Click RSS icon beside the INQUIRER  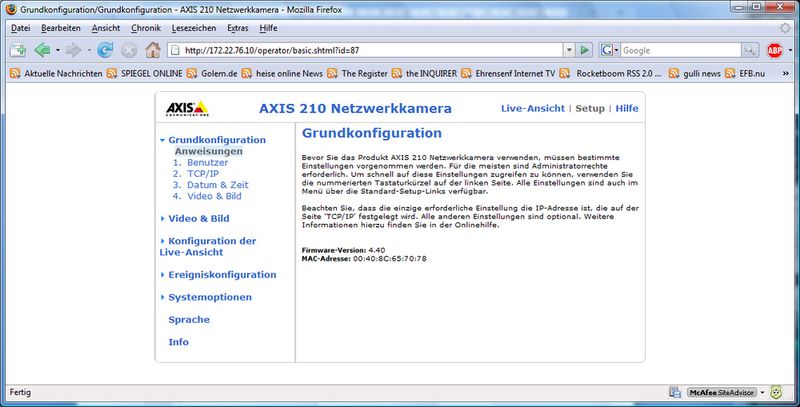(x=397, y=73)
